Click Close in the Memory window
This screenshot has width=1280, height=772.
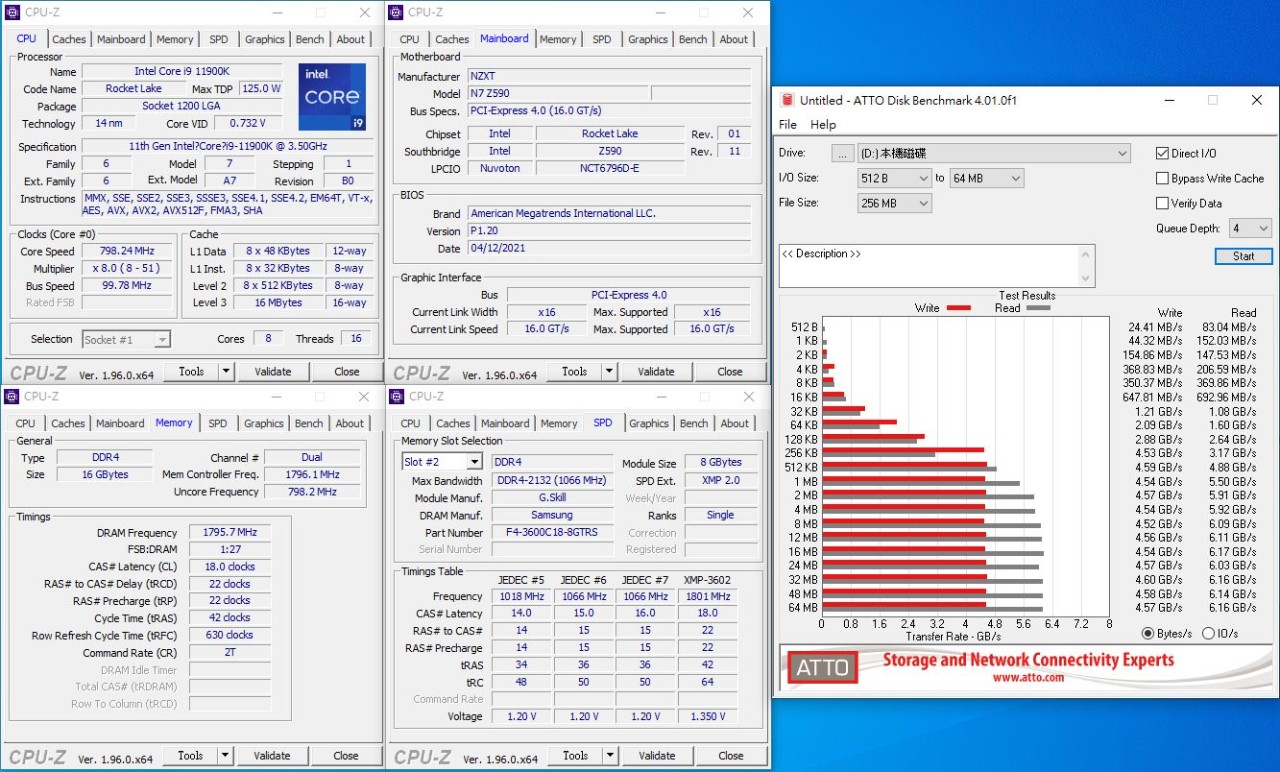coord(346,755)
